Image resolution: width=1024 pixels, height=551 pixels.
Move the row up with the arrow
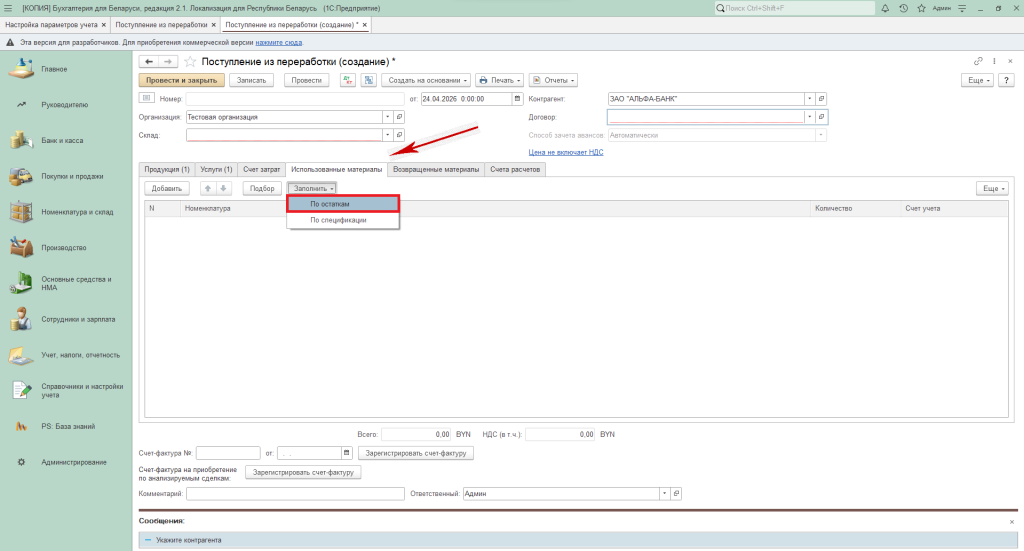coord(208,188)
